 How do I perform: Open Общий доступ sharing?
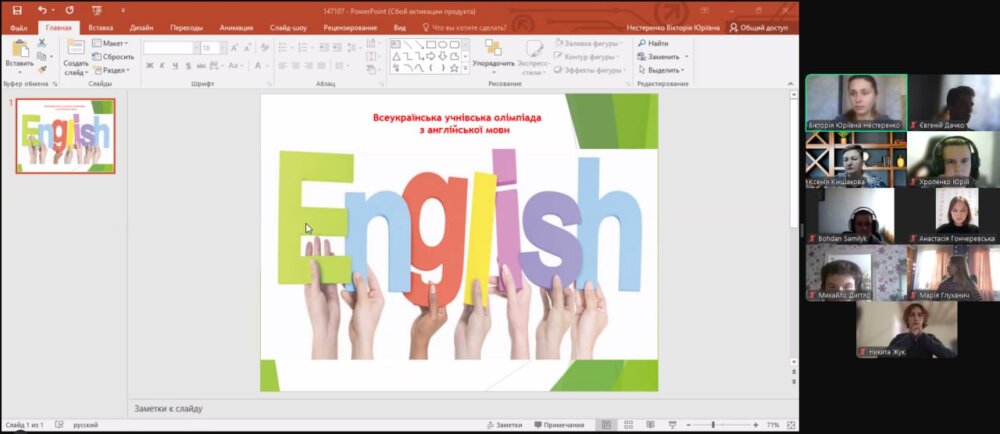(759, 28)
